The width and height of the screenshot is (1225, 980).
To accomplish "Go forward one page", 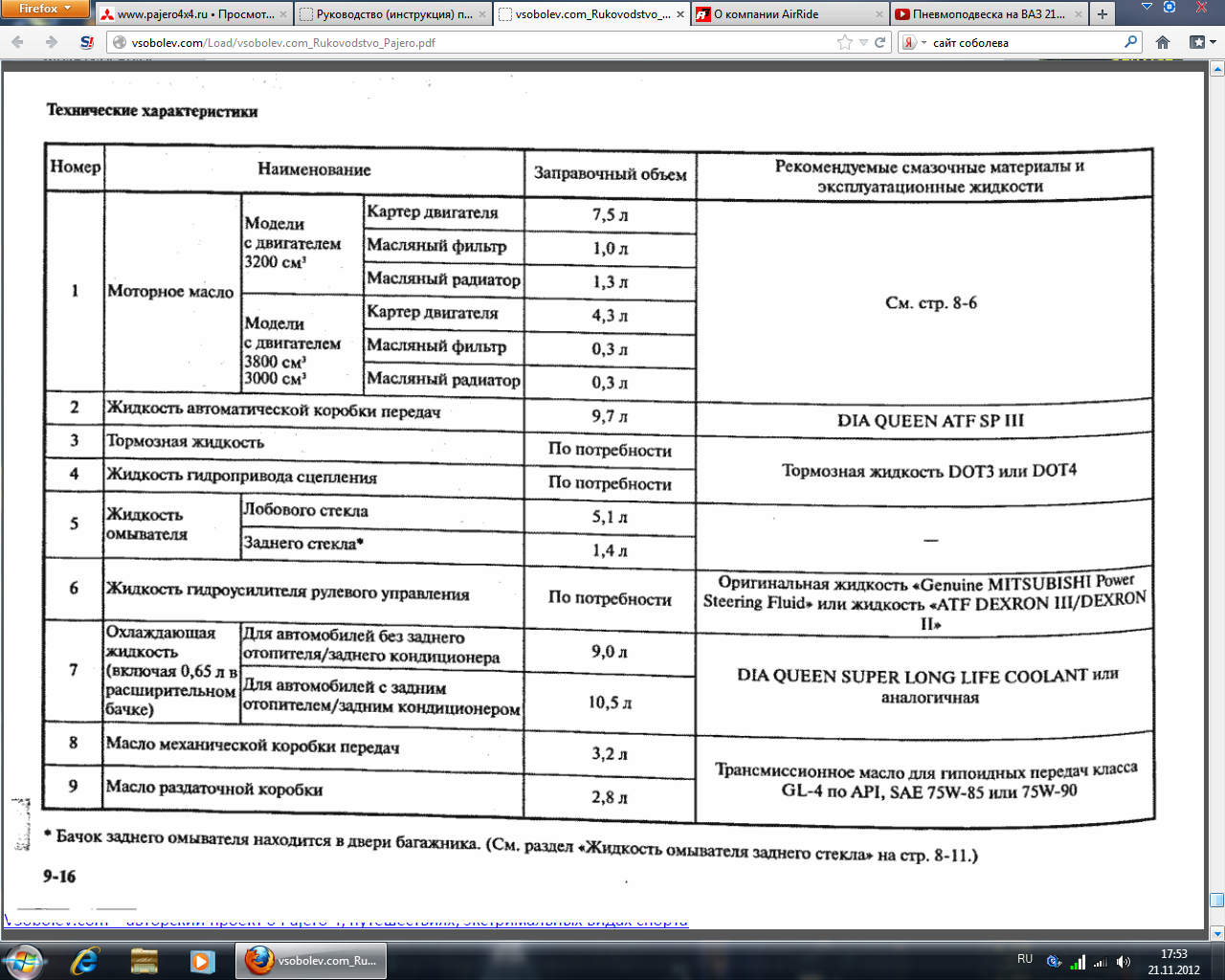I will coord(52,42).
